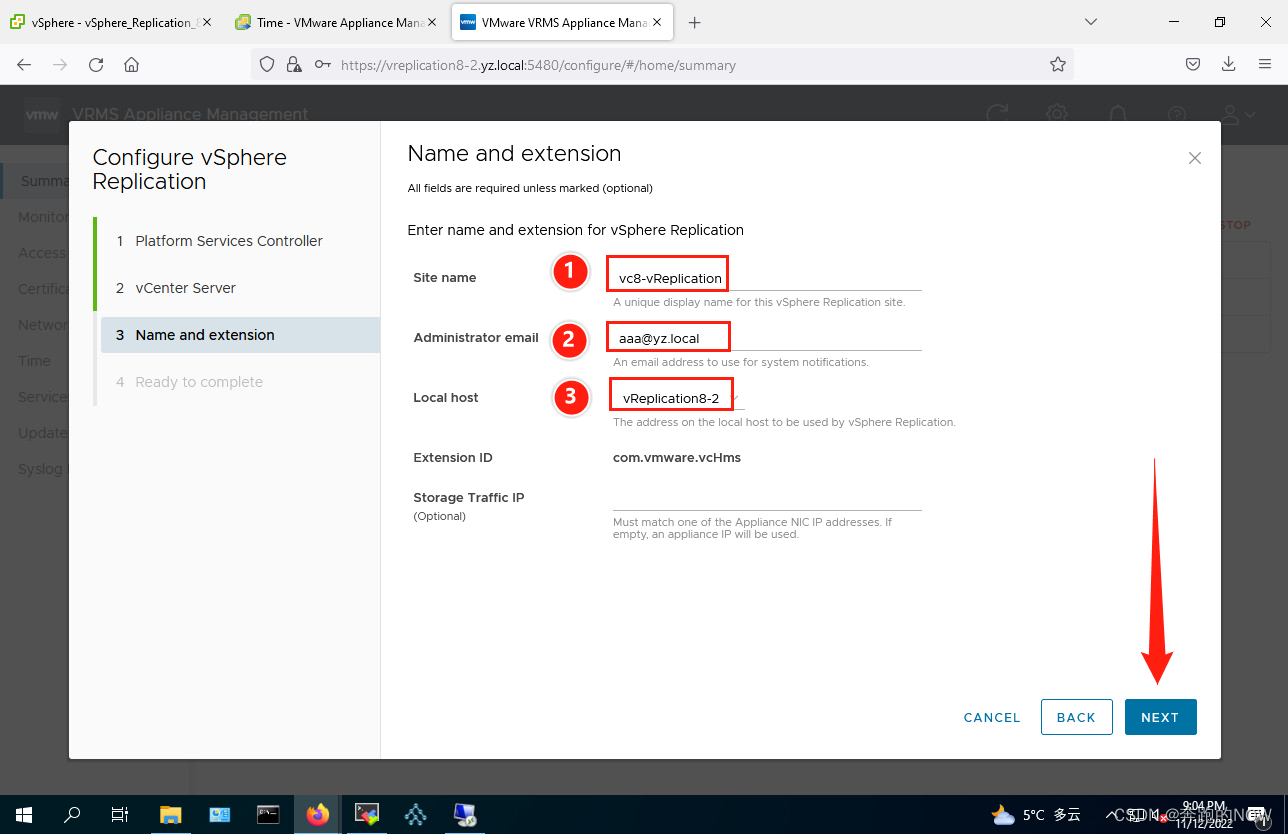Click the Firefox taskbar icon
The width and height of the screenshot is (1288, 834).
317,814
